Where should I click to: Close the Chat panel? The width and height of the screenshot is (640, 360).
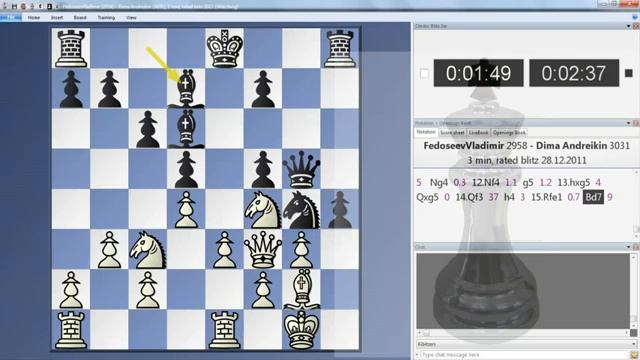636,247
